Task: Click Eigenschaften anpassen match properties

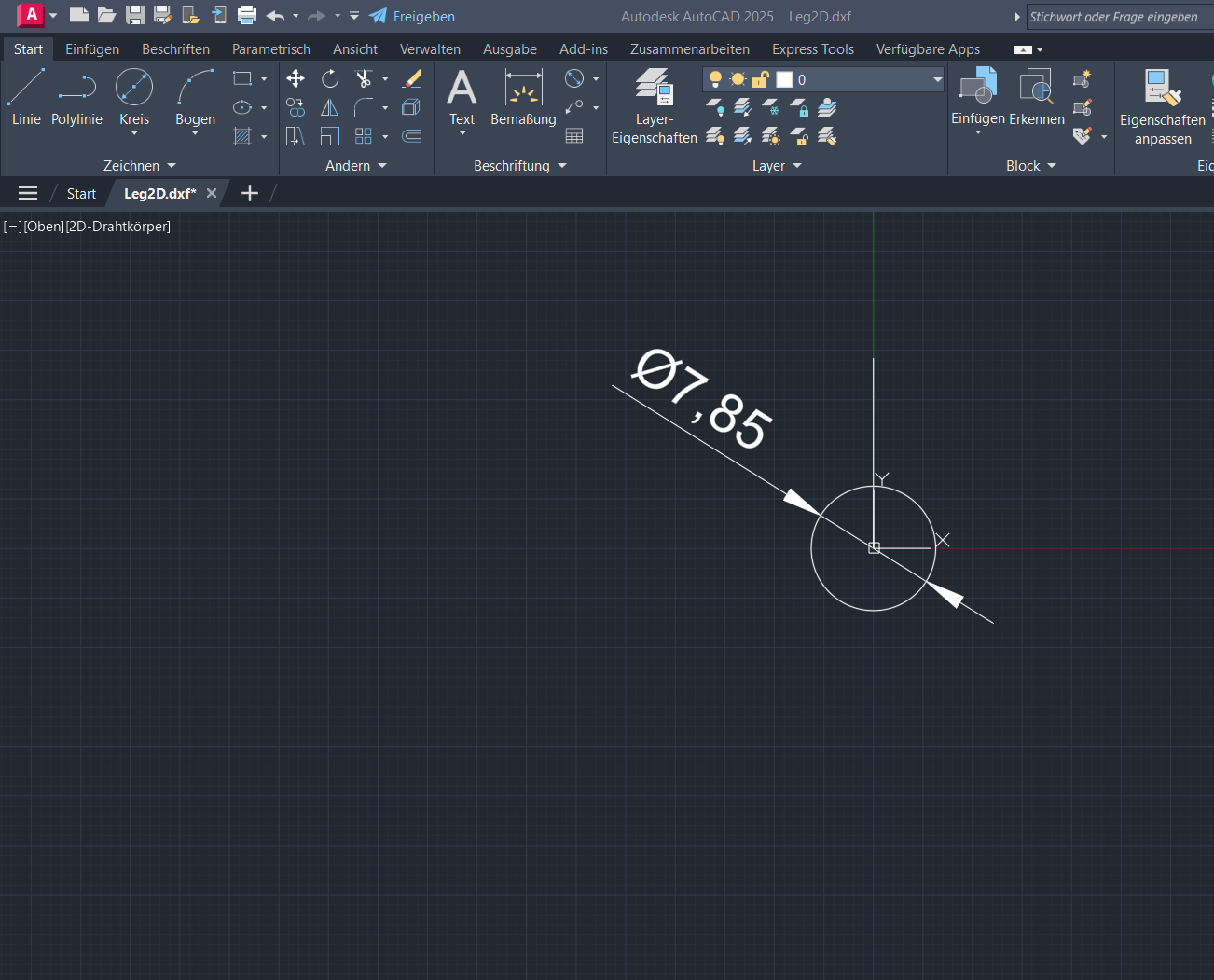Action: [x=1162, y=106]
